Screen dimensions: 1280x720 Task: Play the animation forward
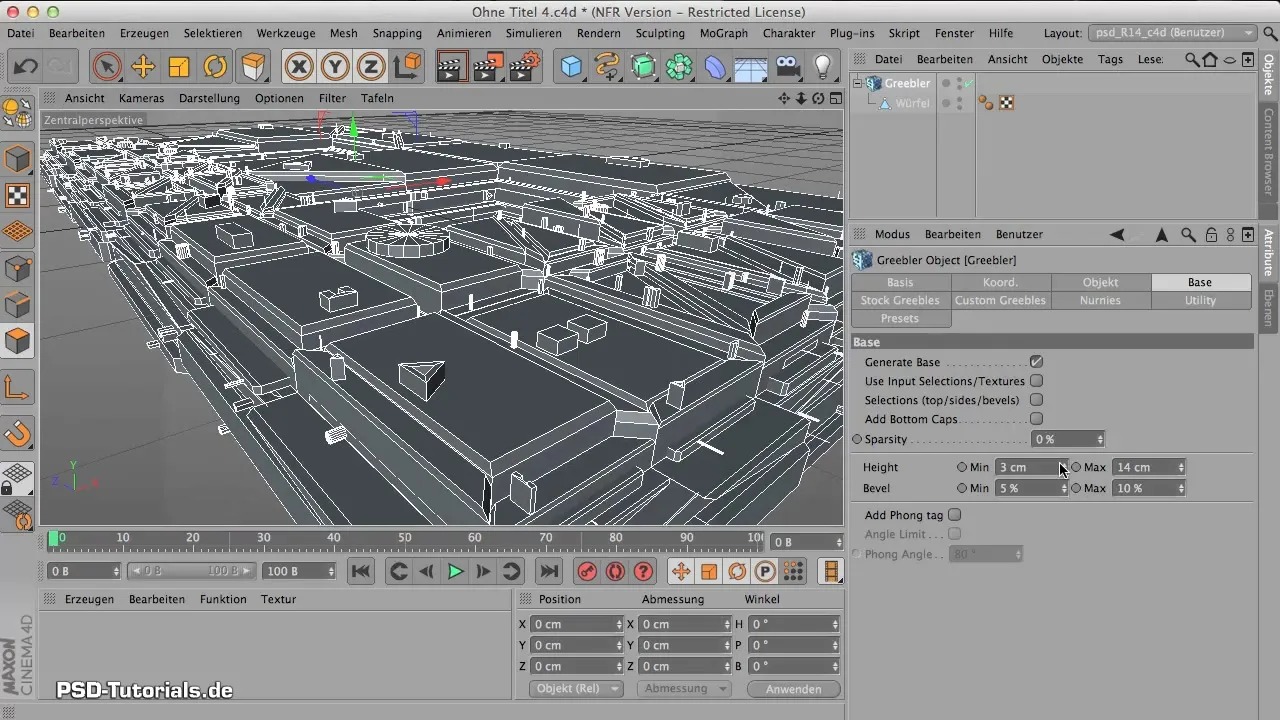(x=455, y=572)
